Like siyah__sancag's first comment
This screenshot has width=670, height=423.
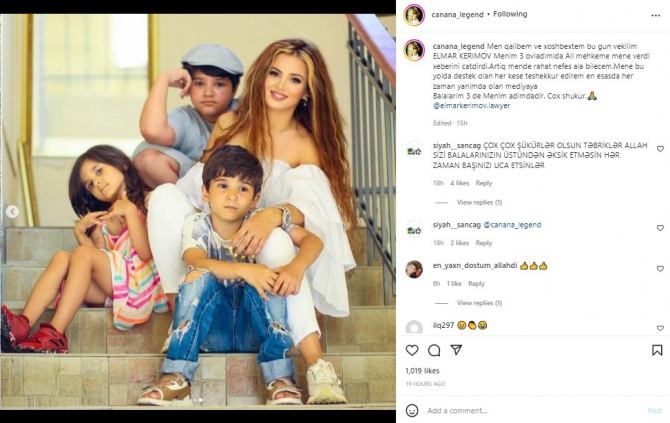660,149
